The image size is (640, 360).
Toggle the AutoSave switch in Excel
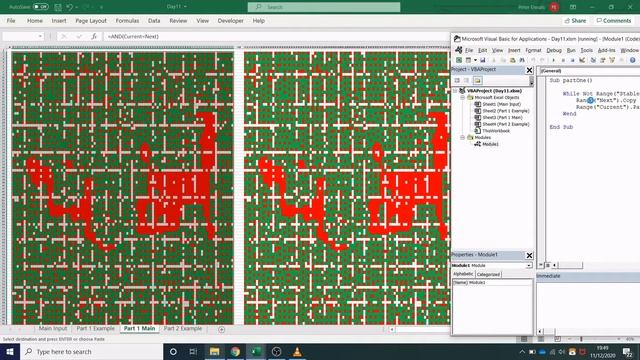(x=40, y=7)
